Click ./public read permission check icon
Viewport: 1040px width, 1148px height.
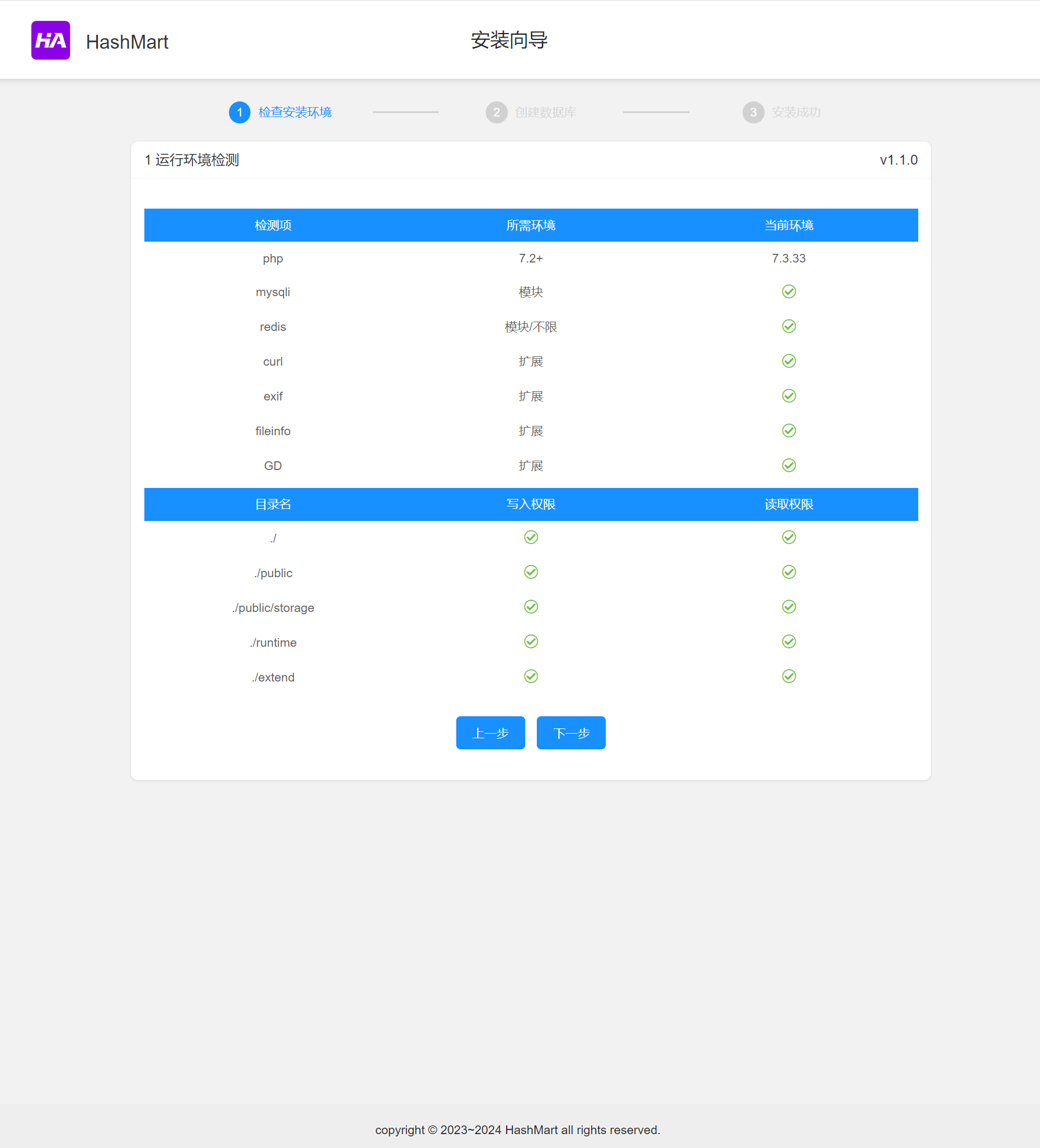tap(789, 572)
